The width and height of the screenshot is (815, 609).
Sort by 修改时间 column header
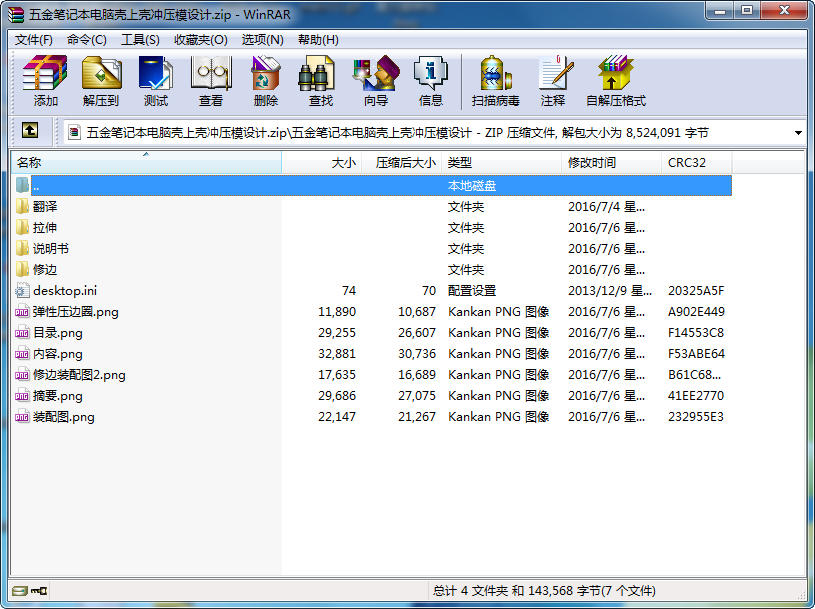(610, 162)
